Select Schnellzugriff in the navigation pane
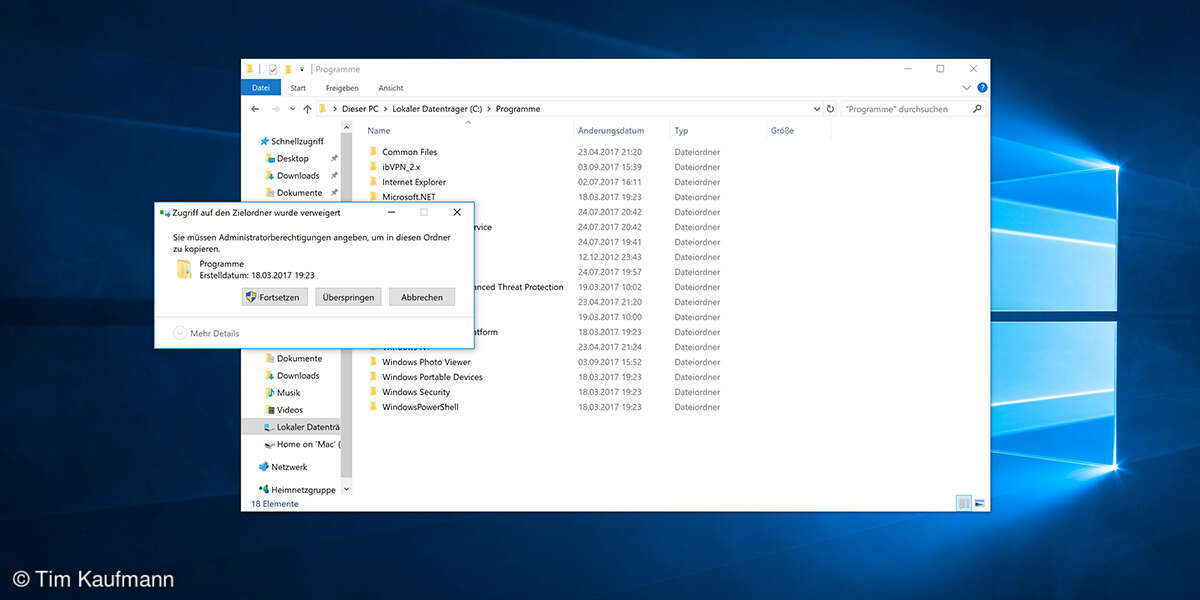 pos(290,142)
